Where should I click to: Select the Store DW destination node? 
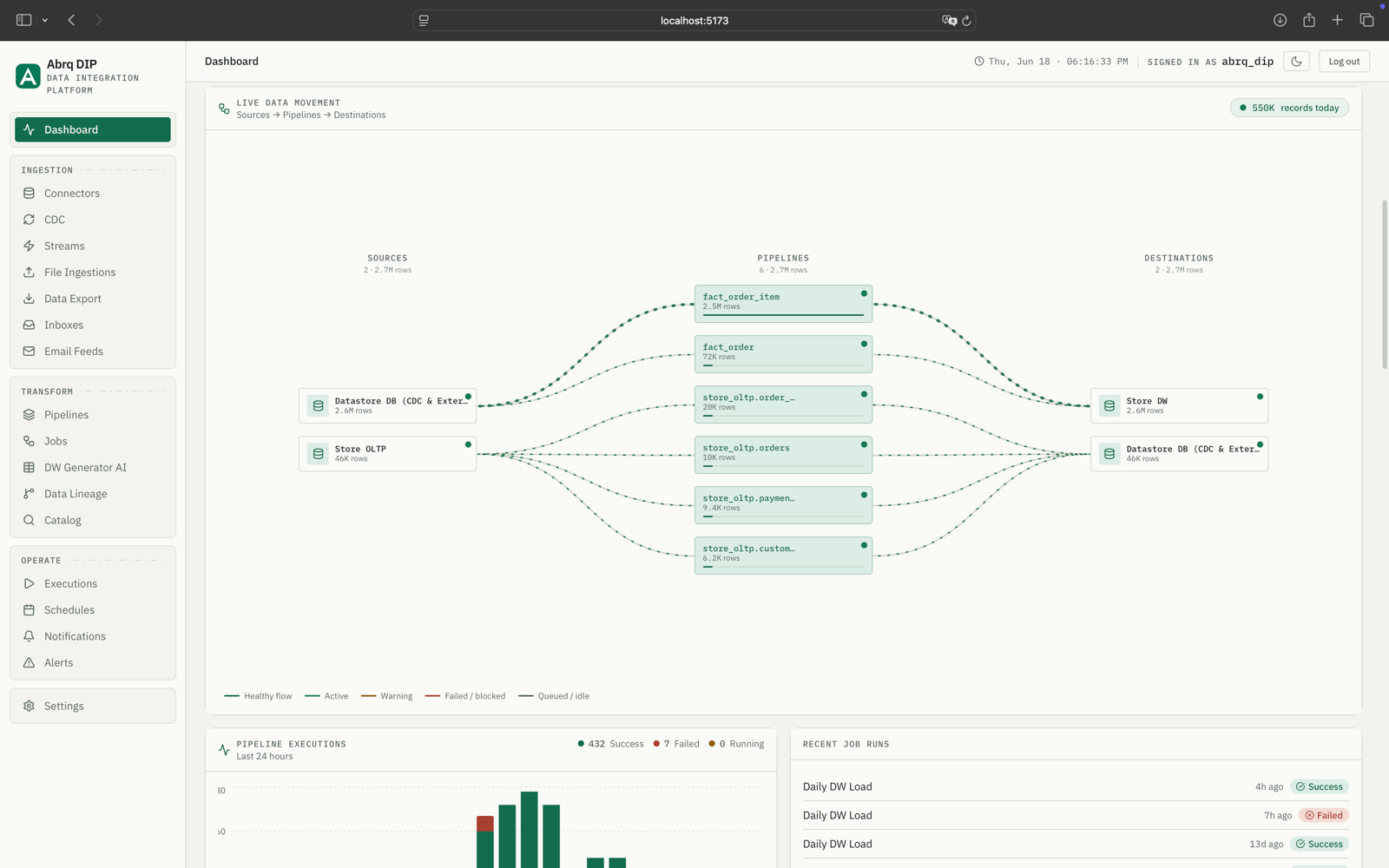(x=1179, y=405)
